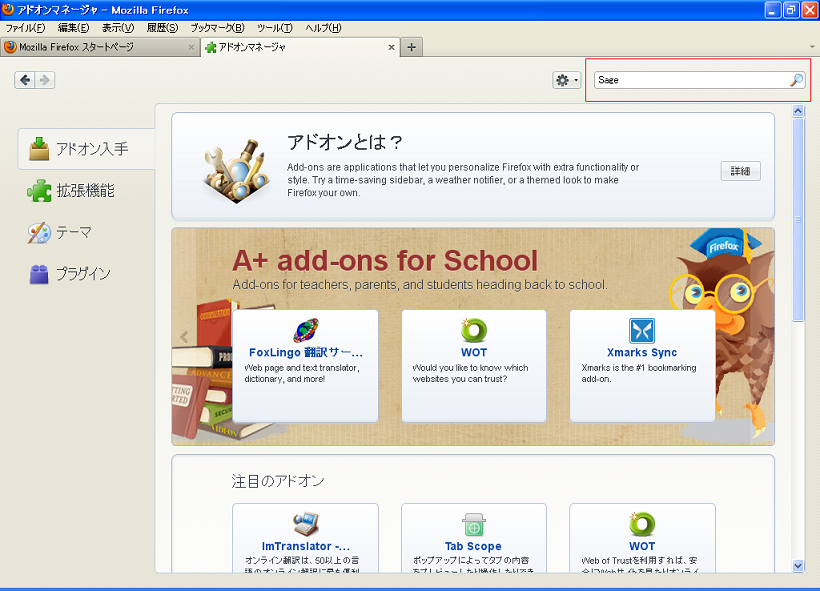Screen dimensions: 820x591
Task: Click the FoxLingo globe icon
Action: [x=306, y=331]
